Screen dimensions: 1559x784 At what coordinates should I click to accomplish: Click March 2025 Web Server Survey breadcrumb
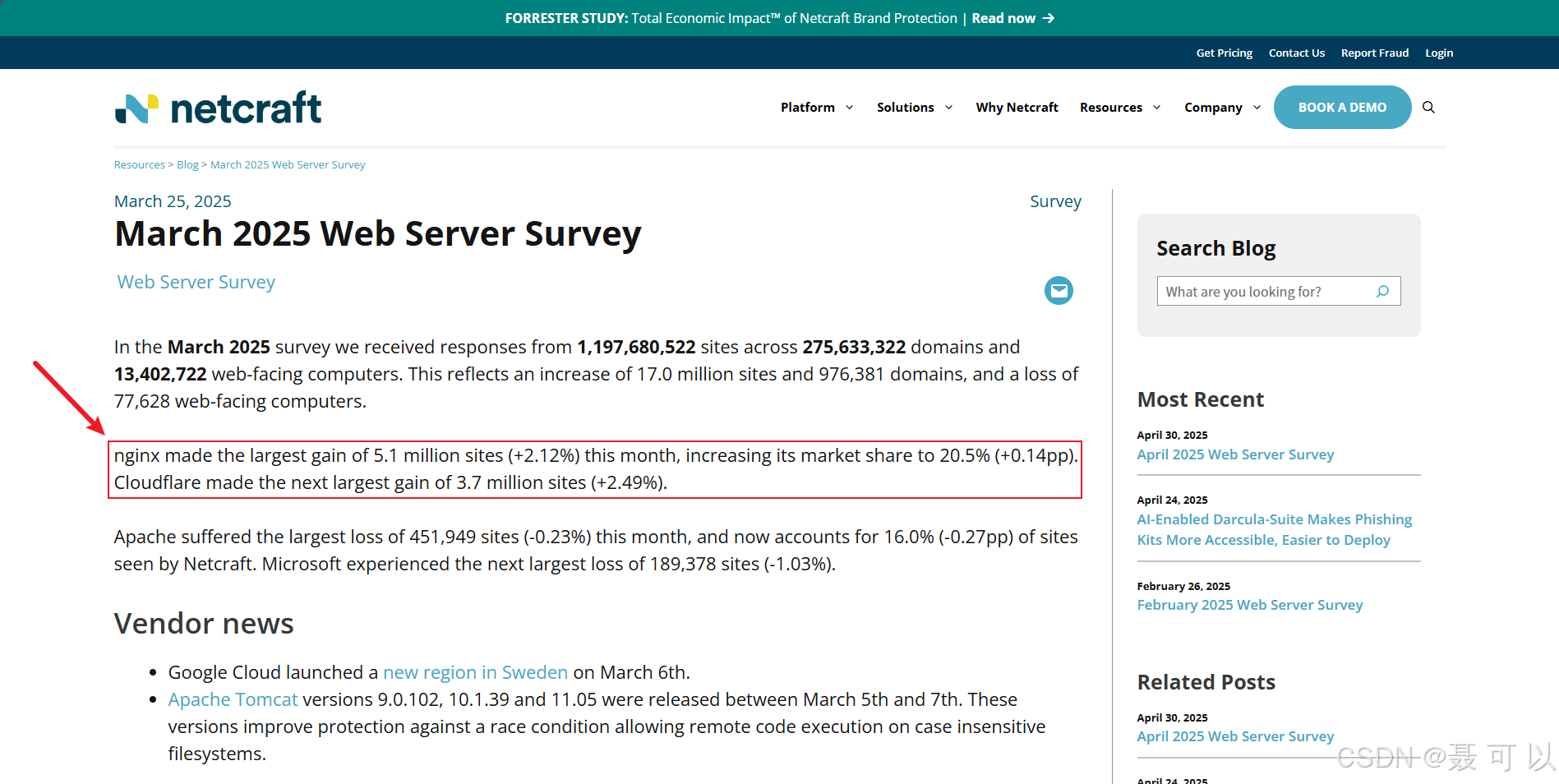pos(288,164)
